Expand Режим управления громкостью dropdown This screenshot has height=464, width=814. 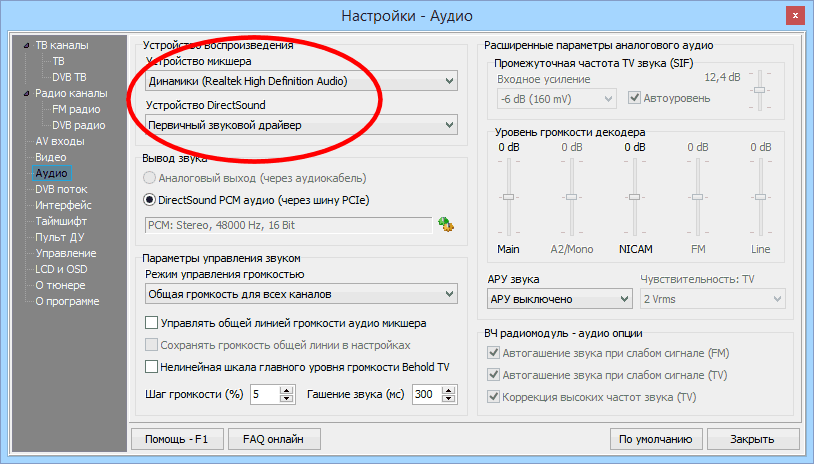pos(300,294)
